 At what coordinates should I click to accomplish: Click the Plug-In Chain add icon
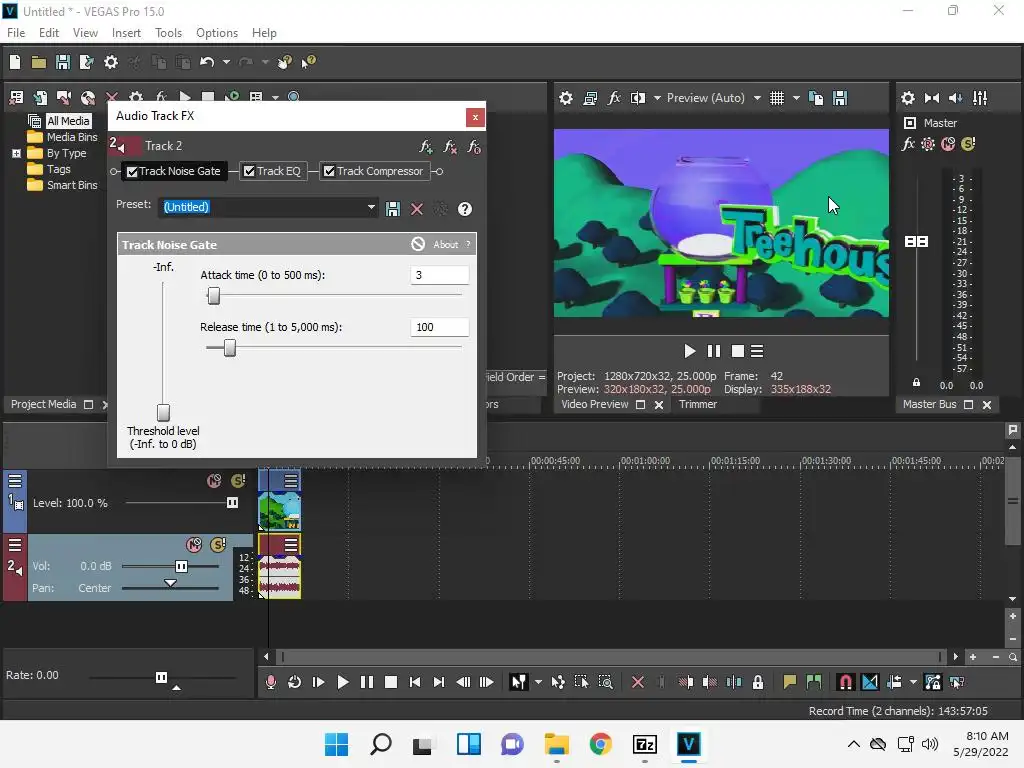(x=426, y=147)
